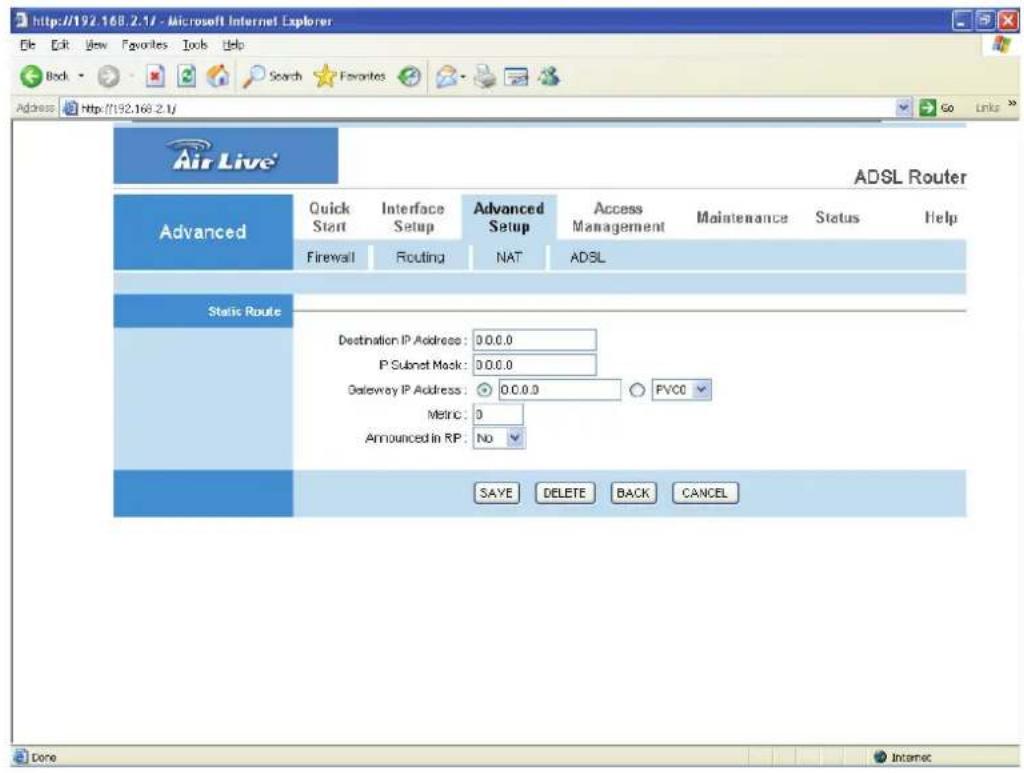Click the Gateway IP Address text field

[560, 390]
